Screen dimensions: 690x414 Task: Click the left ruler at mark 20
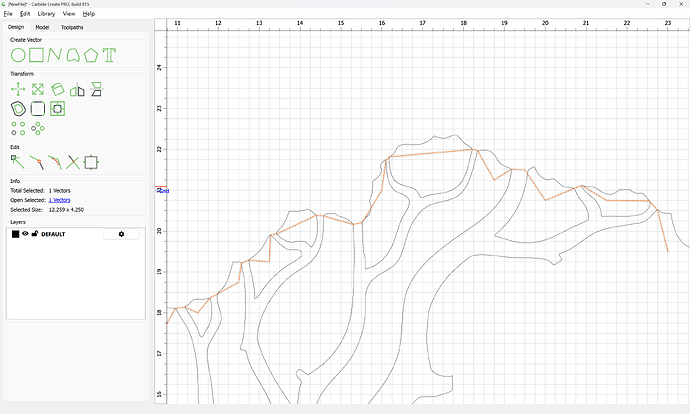(159, 231)
